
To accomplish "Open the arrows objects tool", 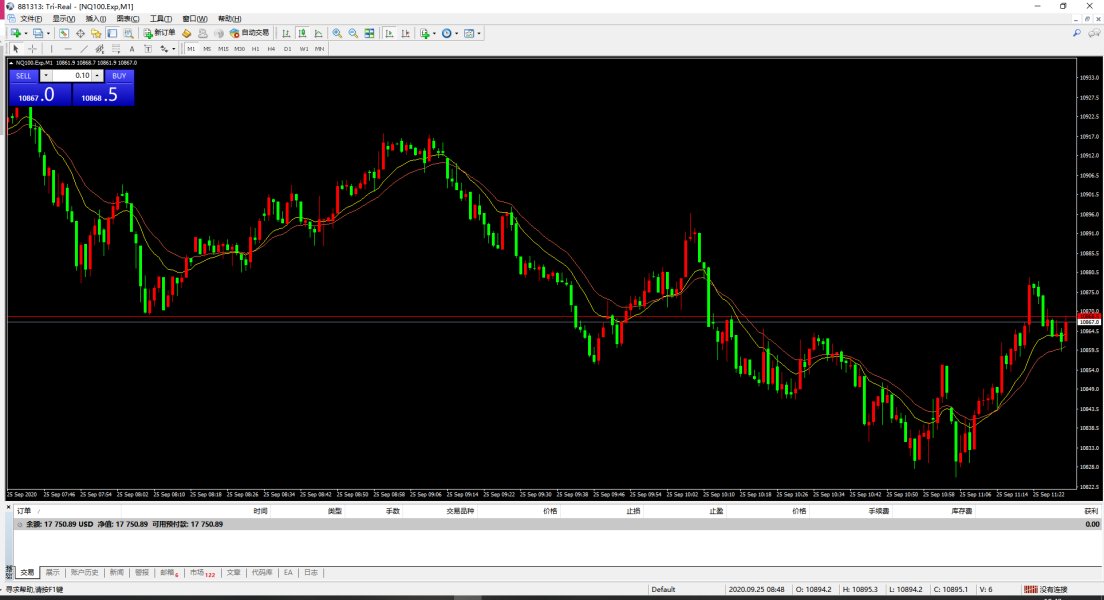I will coord(164,49).
